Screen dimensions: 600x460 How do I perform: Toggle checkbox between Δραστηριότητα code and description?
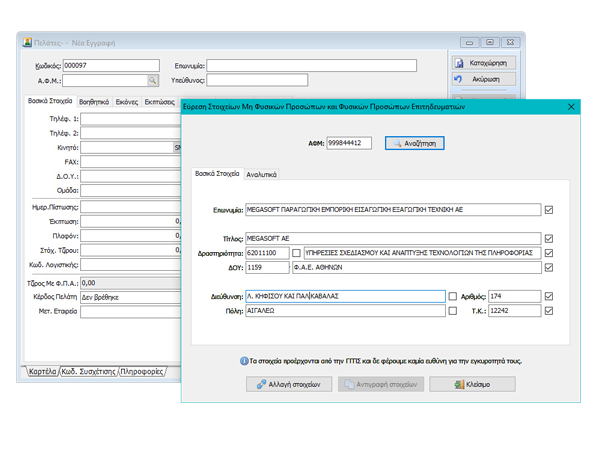click(296, 253)
